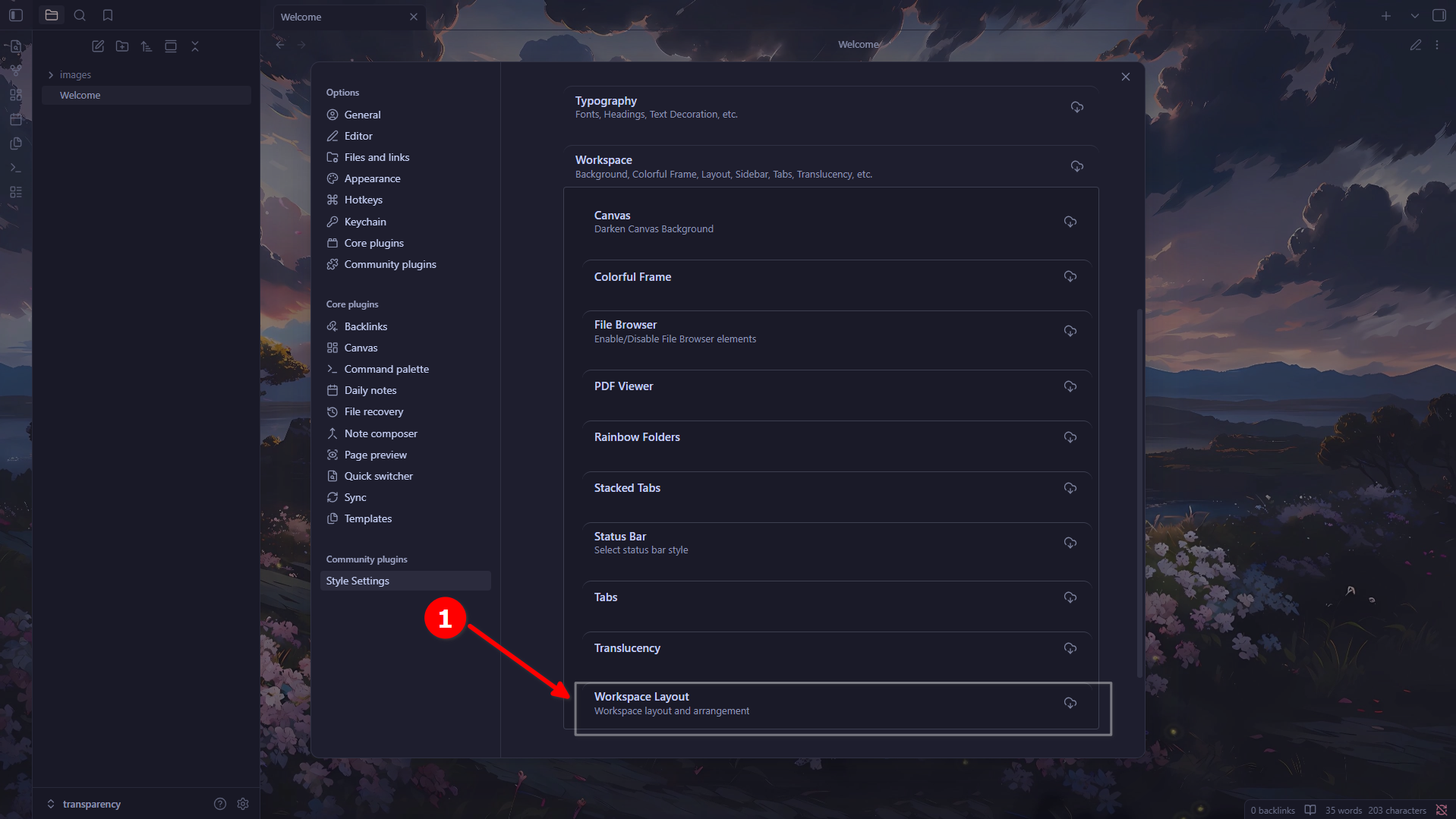Click the new note icon in file explorer

point(98,46)
